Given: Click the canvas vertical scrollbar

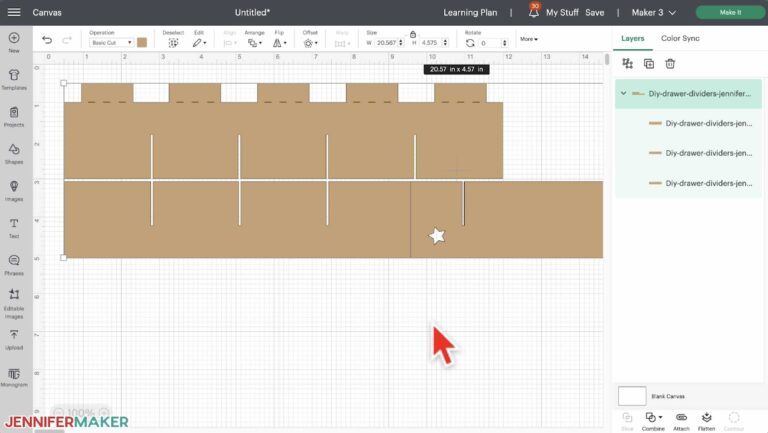Looking at the screenshot, I should (x=607, y=59).
